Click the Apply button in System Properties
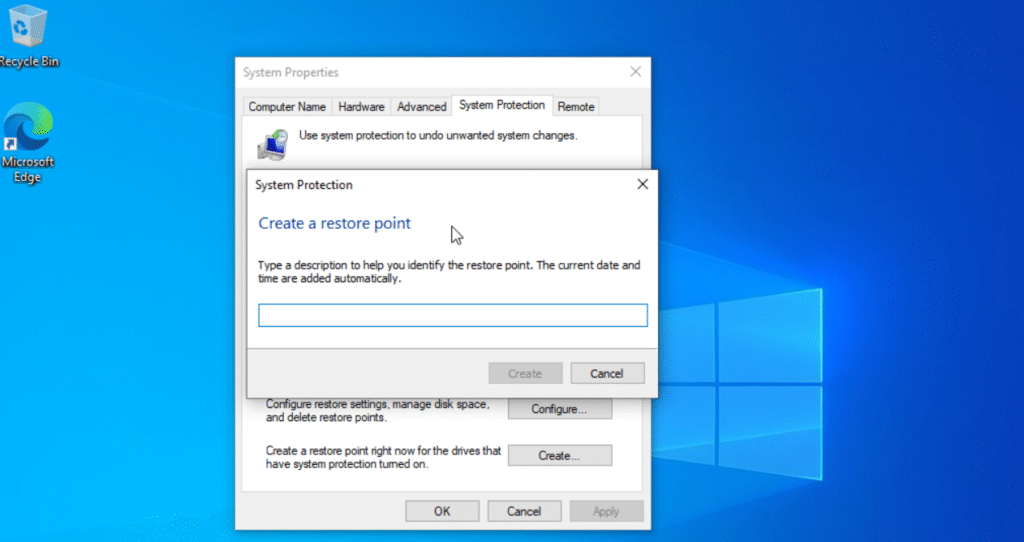Screen dimensions: 1024x542 tap(606, 511)
